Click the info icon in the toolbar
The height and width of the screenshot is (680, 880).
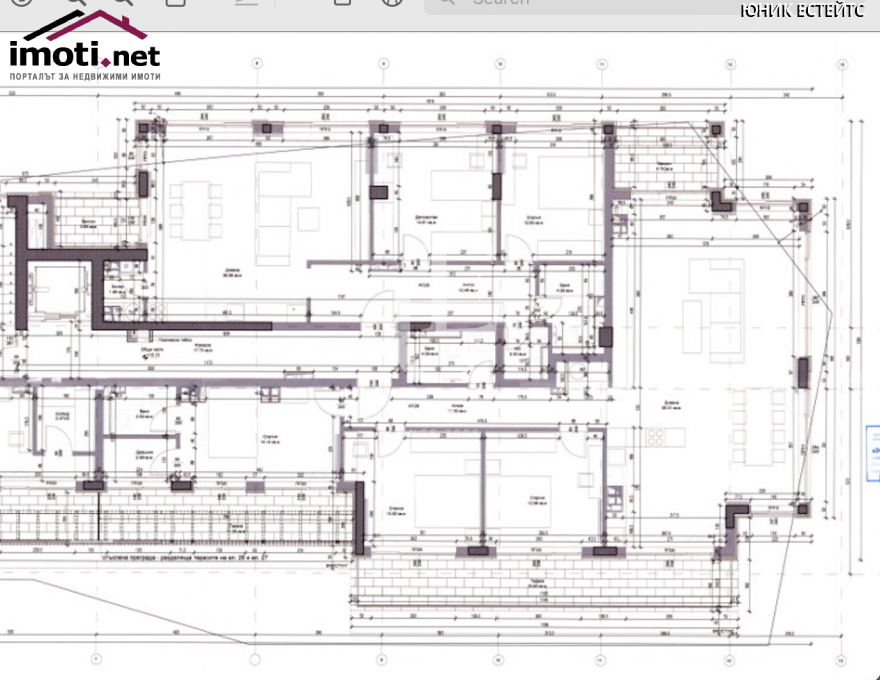tap(21, 2)
